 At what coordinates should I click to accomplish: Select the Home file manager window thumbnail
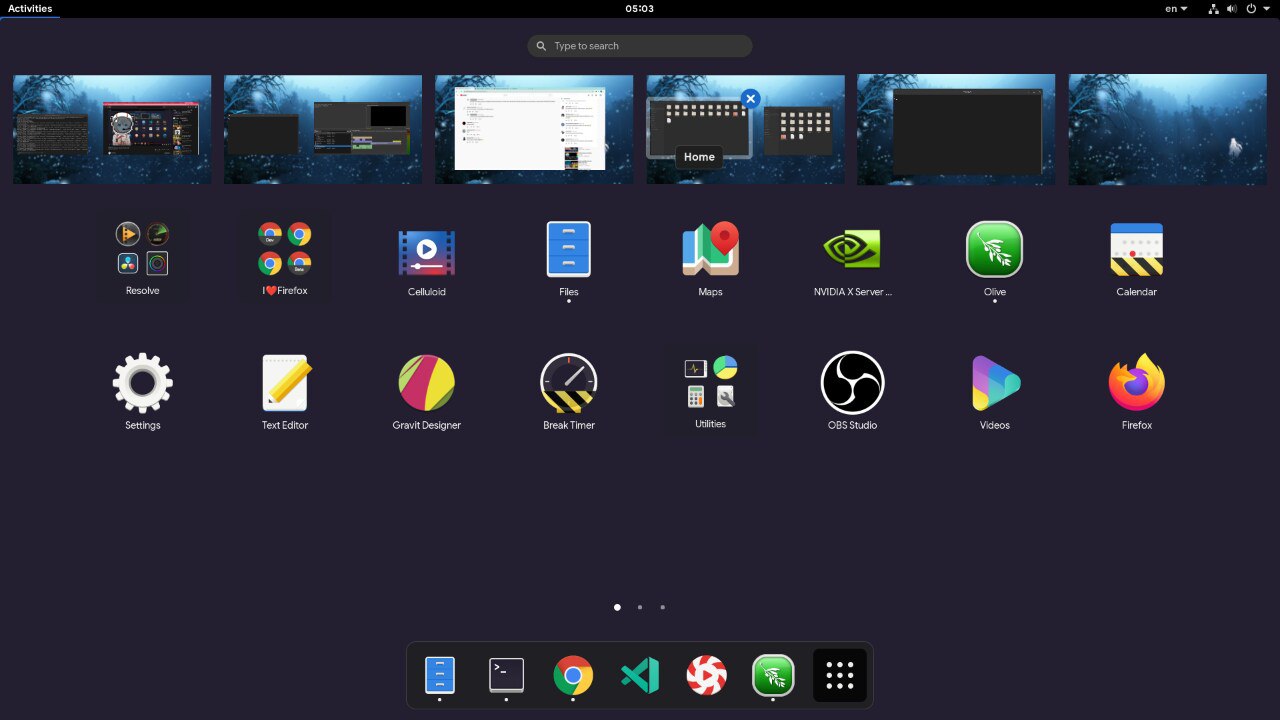point(699,127)
